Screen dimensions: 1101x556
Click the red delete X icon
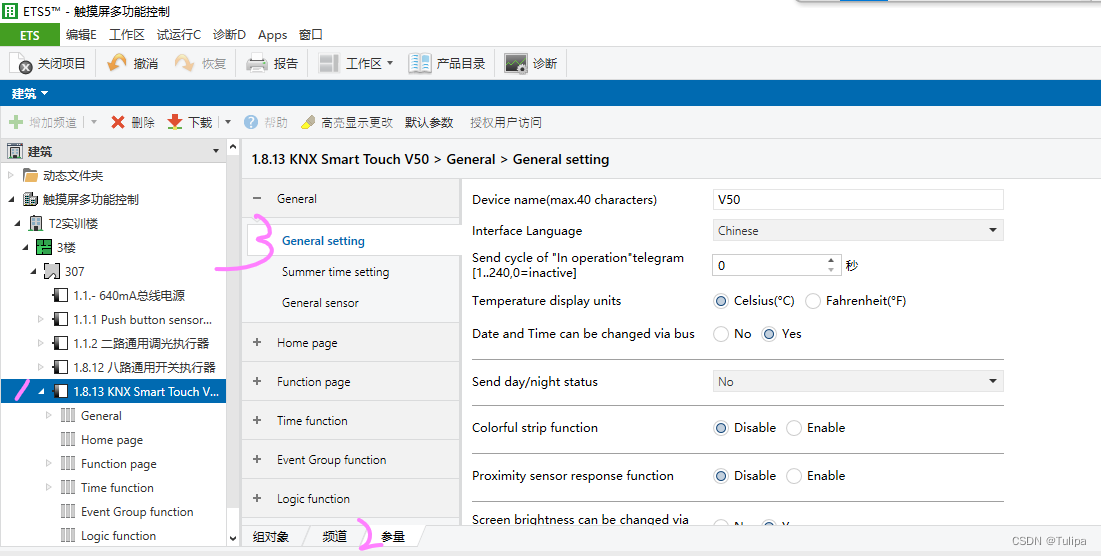pos(118,122)
